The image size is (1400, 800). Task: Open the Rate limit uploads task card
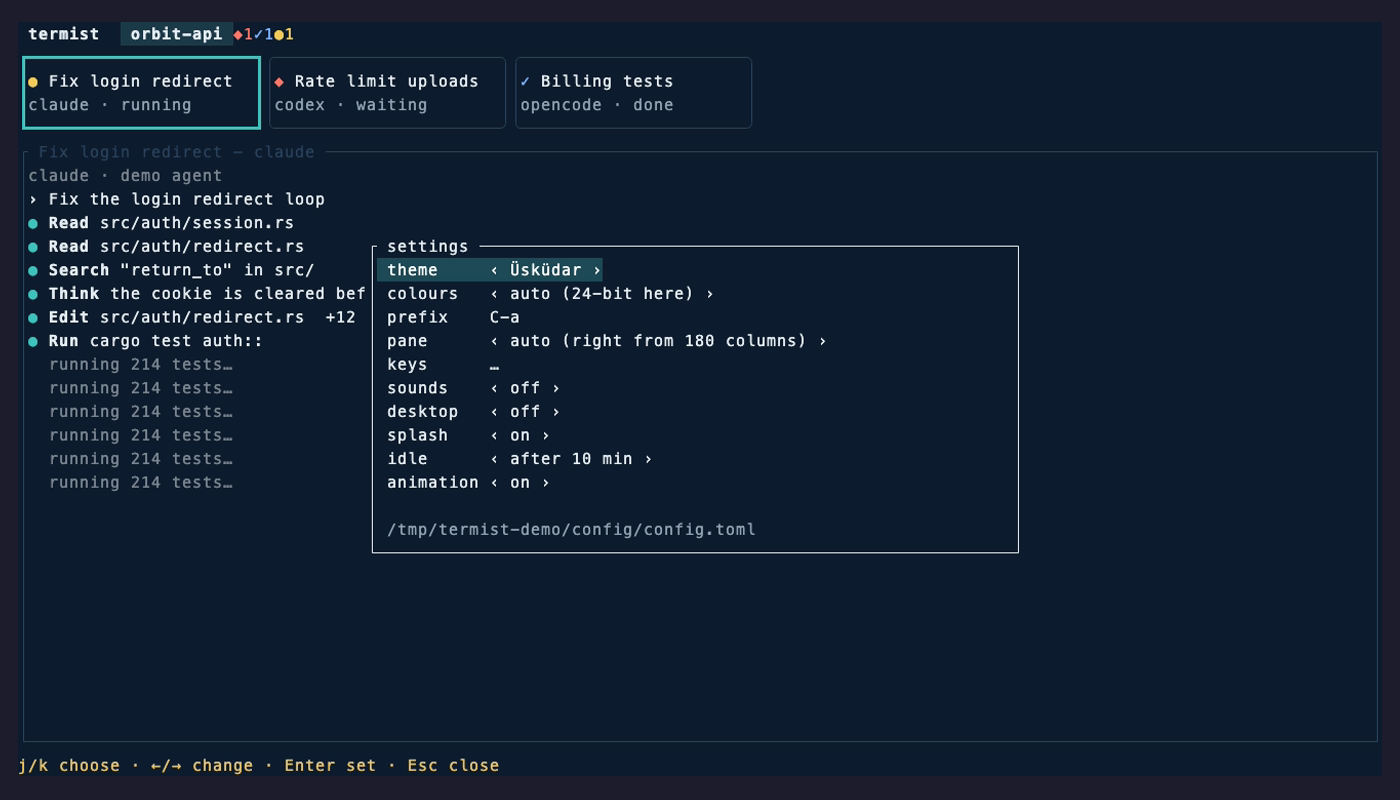click(x=387, y=93)
